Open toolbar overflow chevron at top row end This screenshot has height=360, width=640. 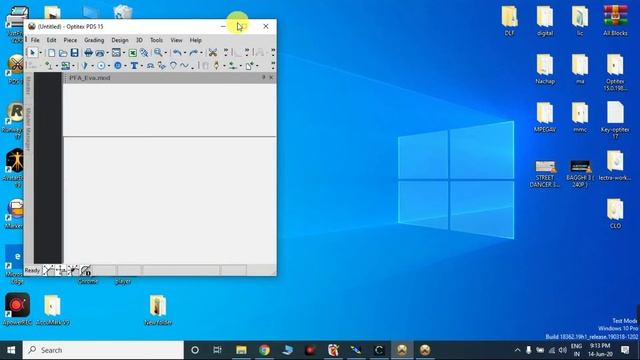273,52
